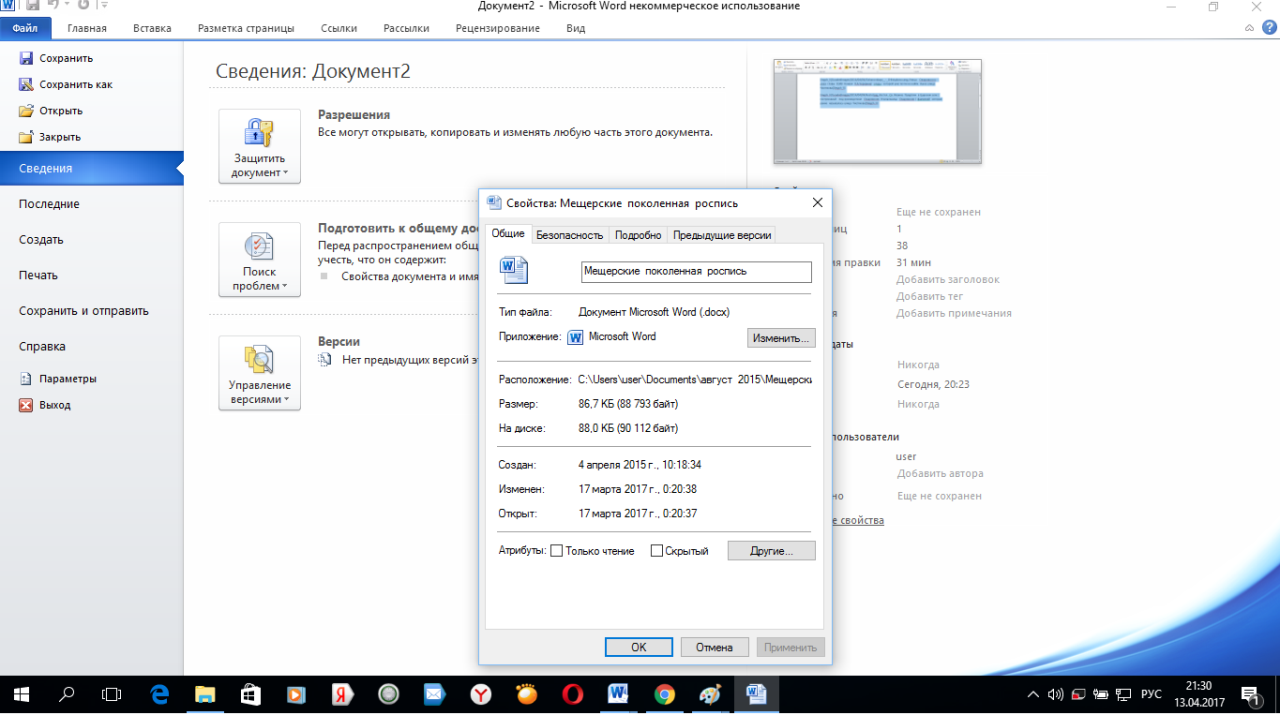Viewport: 1280px width, 715px height.
Task: Click the file name field Мещерские поколенная роспись
Action: (696, 271)
